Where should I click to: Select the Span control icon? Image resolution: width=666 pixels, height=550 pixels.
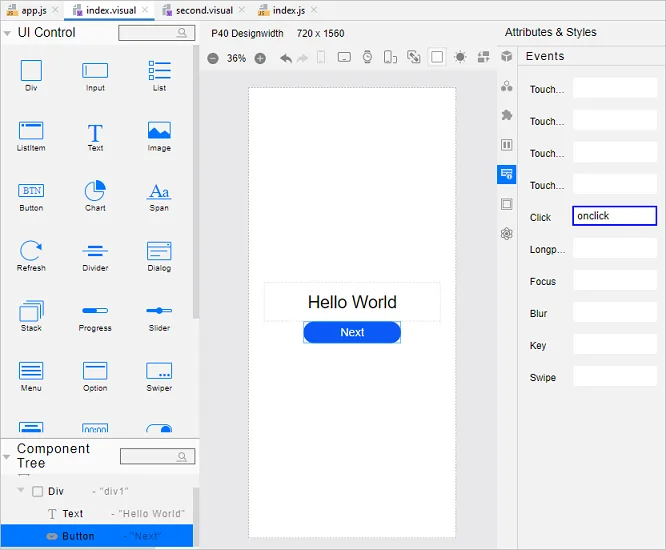[x=159, y=191]
